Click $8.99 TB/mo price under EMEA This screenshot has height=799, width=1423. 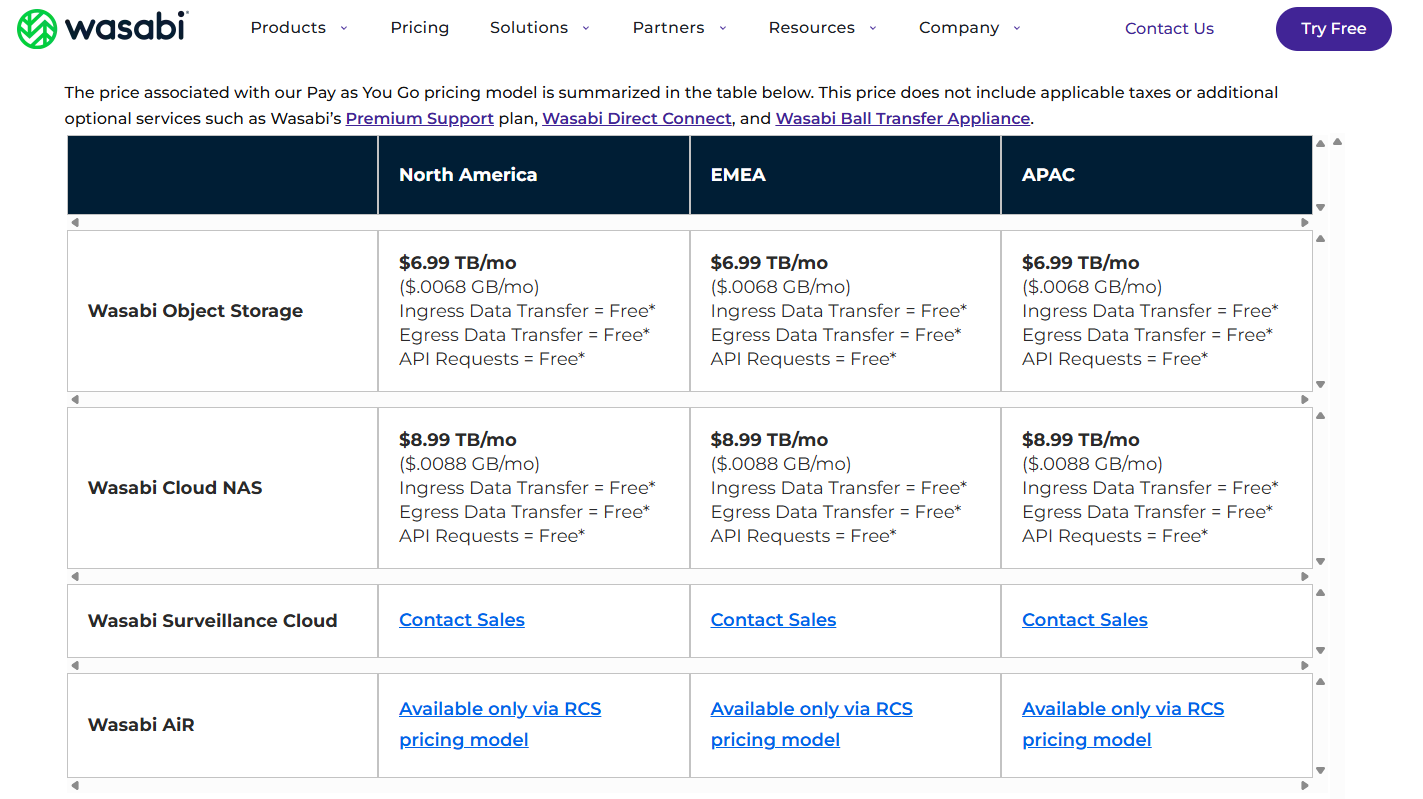(769, 440)
